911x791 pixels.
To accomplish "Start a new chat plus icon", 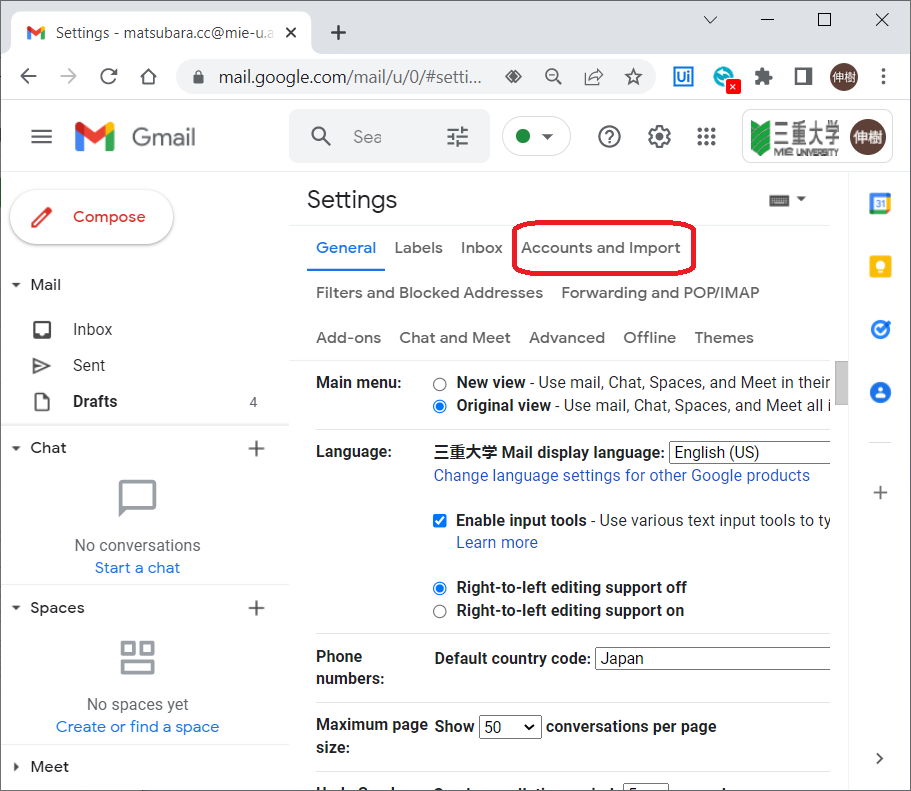I will click(x=256, y=449).
